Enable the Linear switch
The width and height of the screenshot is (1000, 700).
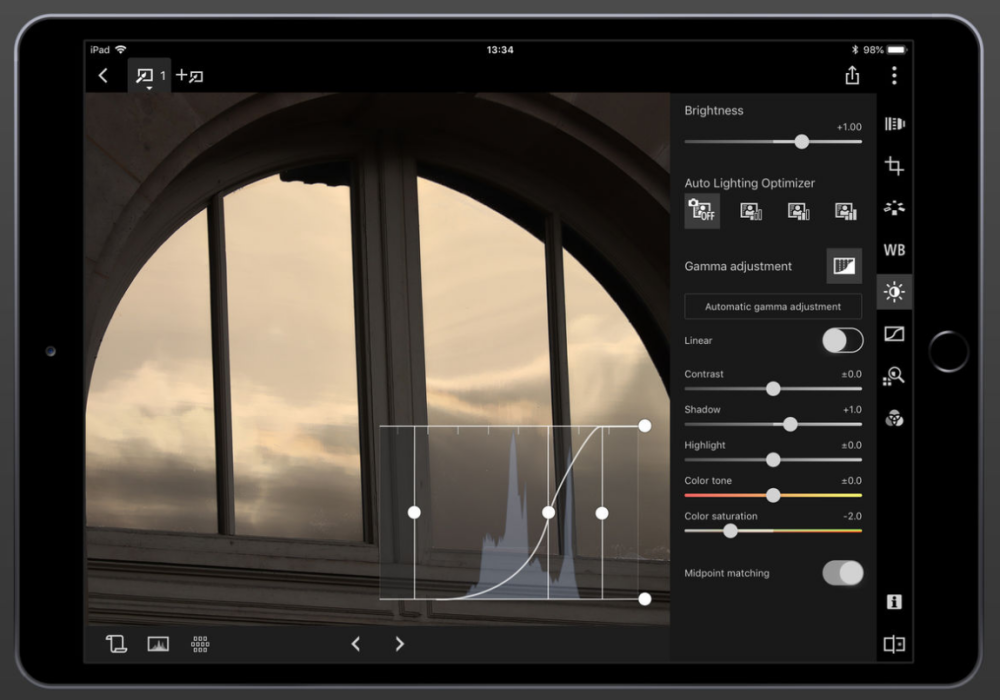pyautogui.click(x=842, y=340)
